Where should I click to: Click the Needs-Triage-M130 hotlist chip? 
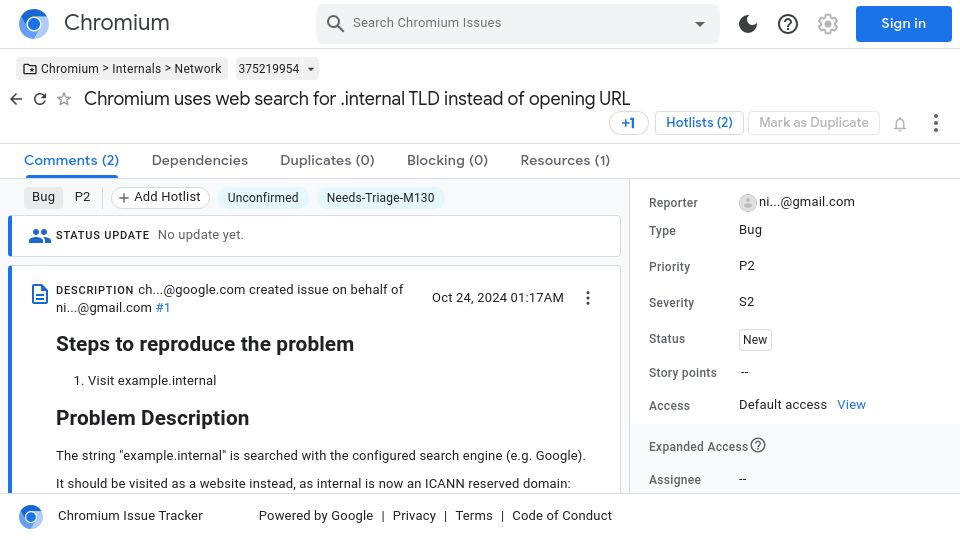380,198
